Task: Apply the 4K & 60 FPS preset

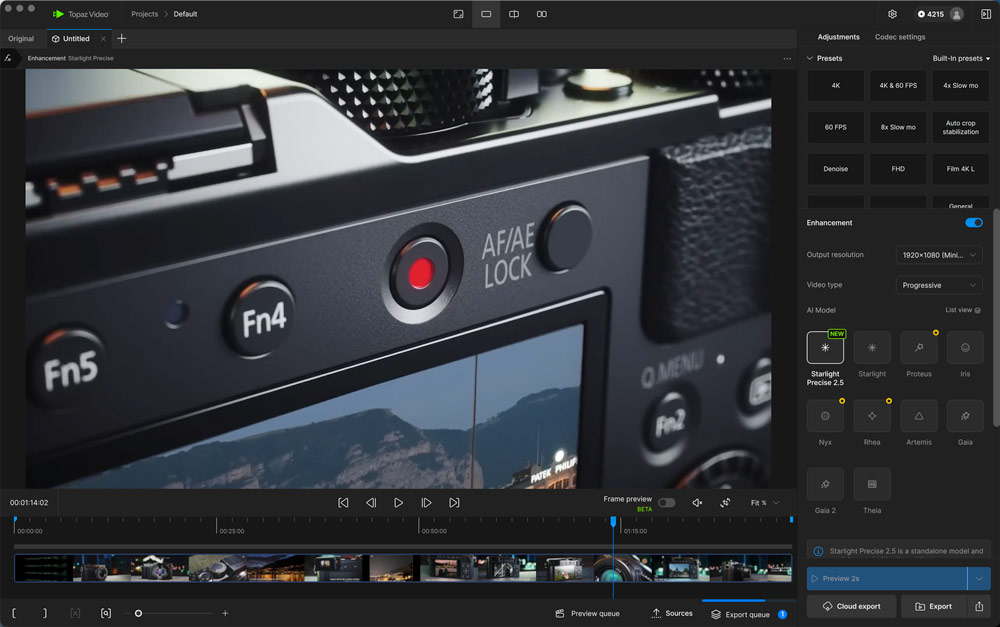Action: pyautogui.click(x=898, y=85)
